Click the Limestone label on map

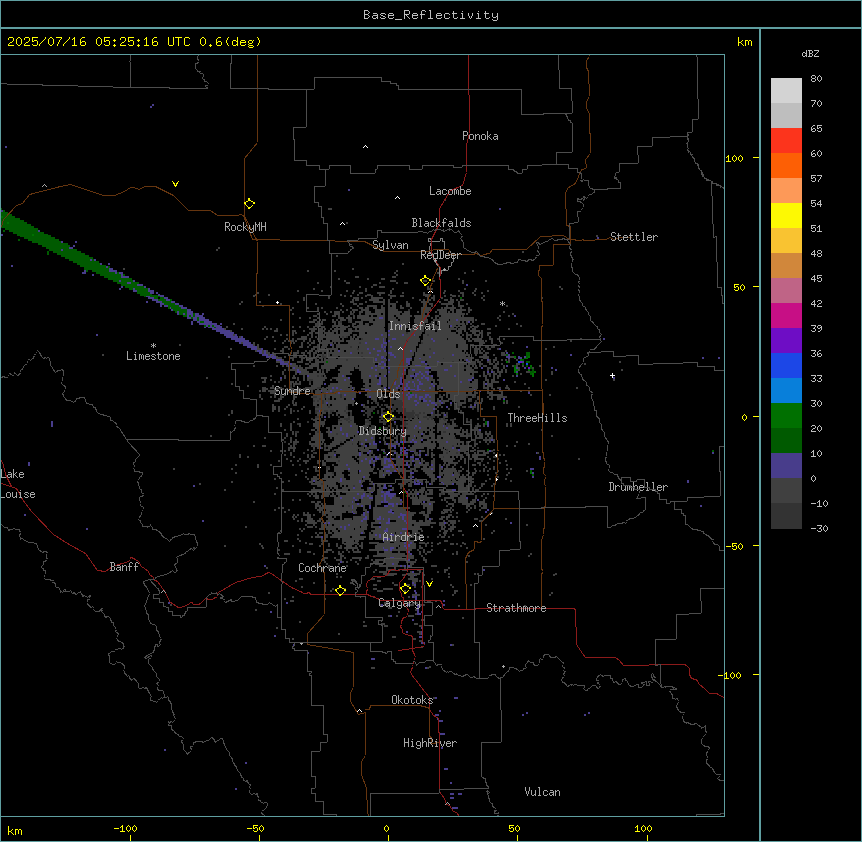coord(153,356)
